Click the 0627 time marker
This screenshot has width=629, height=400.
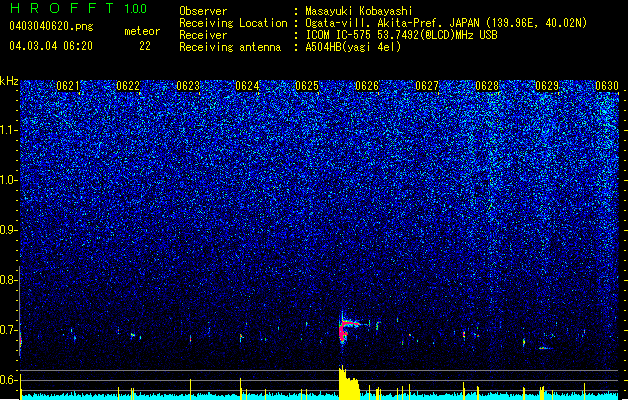pos(427,86)
